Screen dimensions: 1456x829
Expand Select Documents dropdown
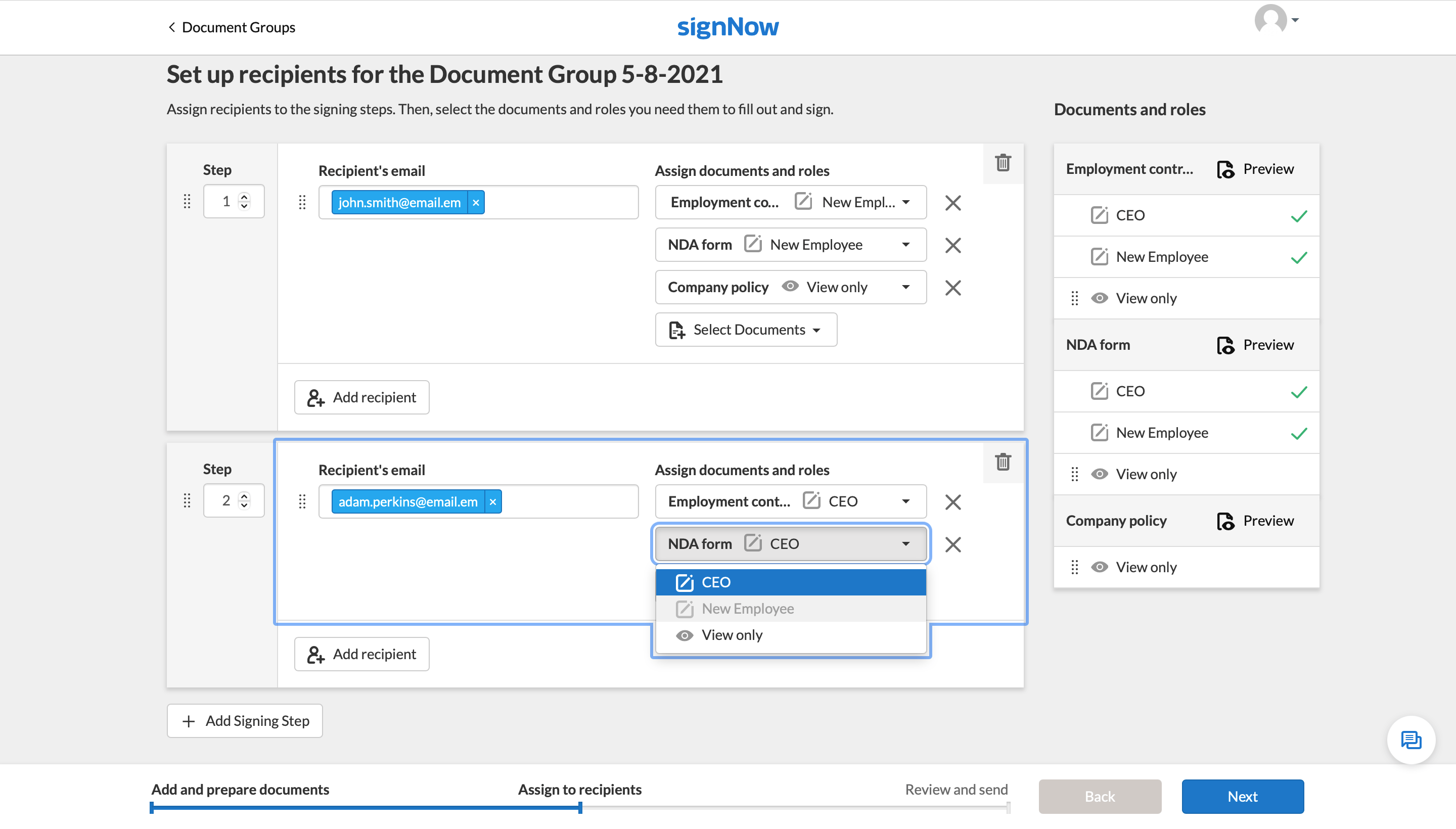pos(745,330)
